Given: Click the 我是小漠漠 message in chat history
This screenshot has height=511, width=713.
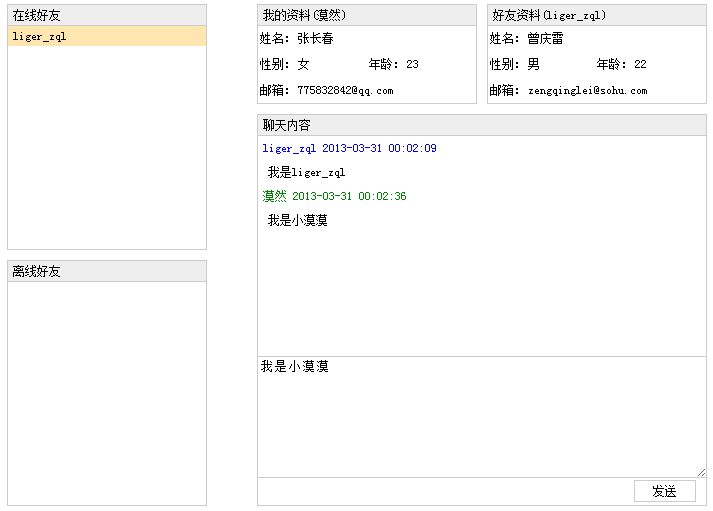Looking at the screenshot, I should pyautogui.click(x=297, y=220).
